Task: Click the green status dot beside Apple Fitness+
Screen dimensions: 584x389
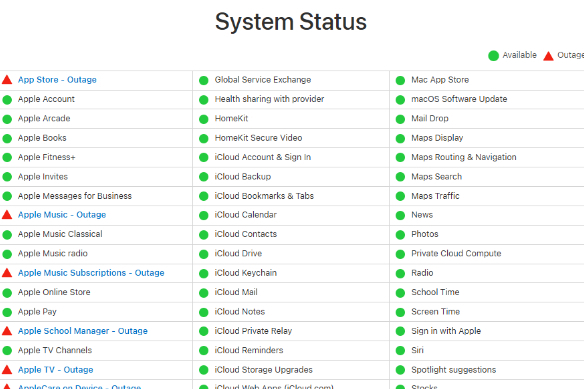Action: coord(7,158)
